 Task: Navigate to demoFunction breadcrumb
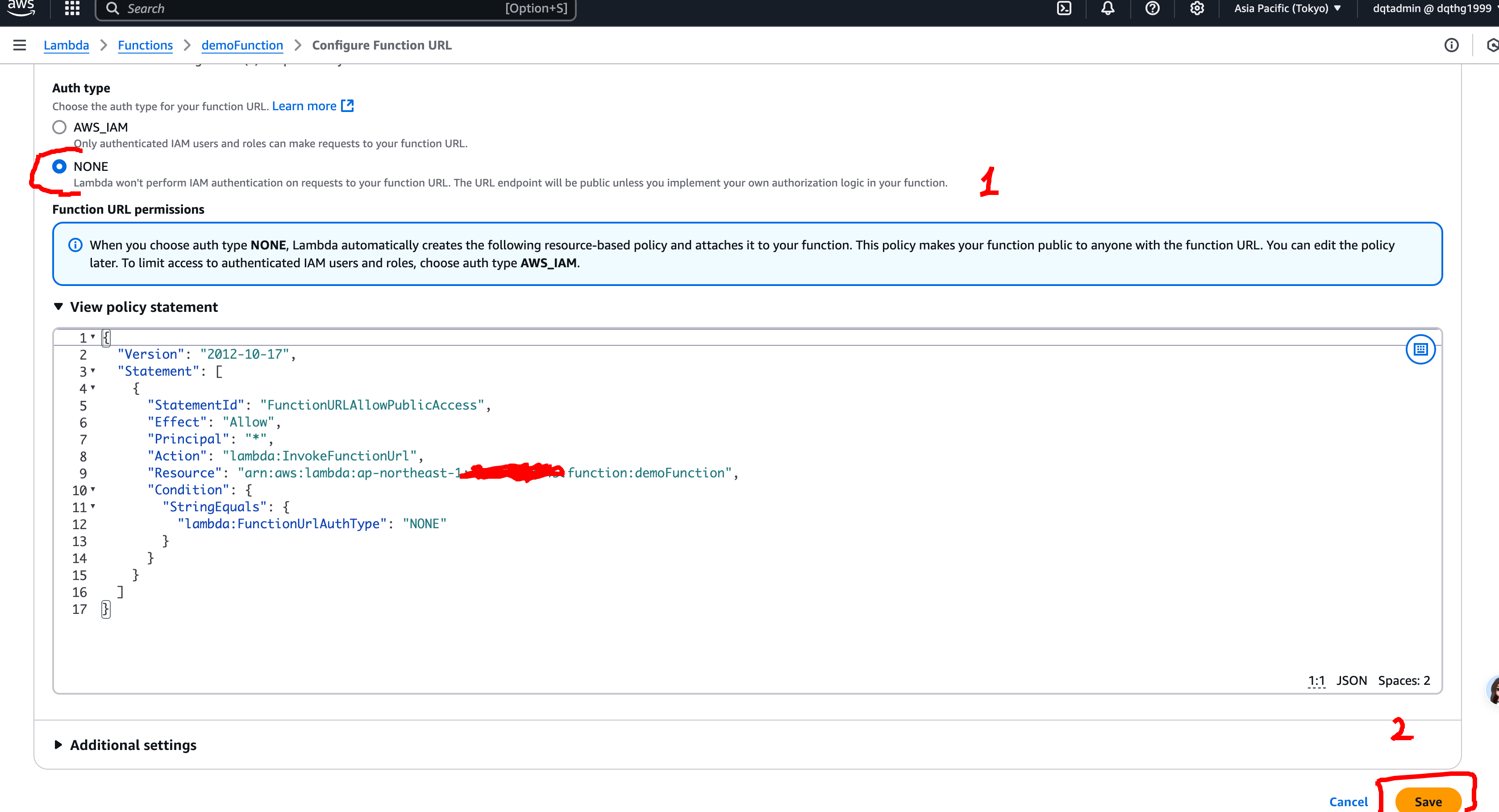coord(242,46)
